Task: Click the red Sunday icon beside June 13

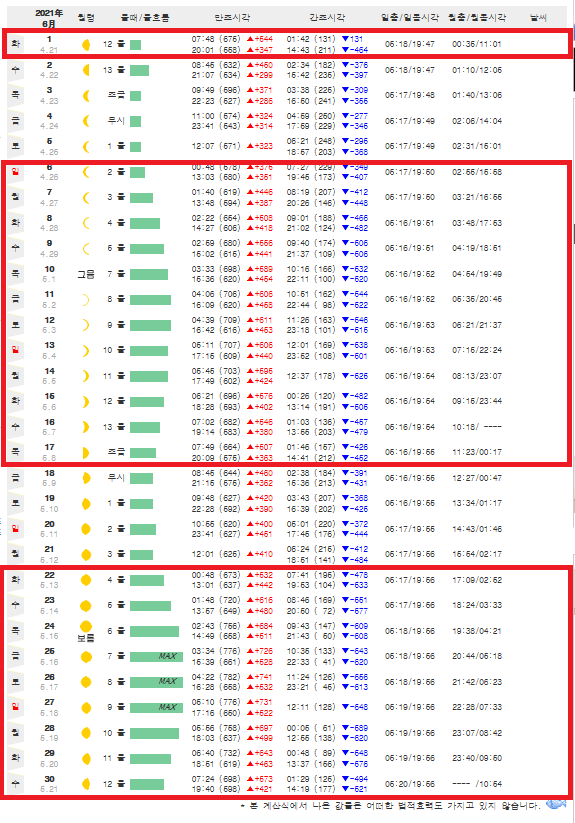Action: pyautogui.click(x=16, y=350)
